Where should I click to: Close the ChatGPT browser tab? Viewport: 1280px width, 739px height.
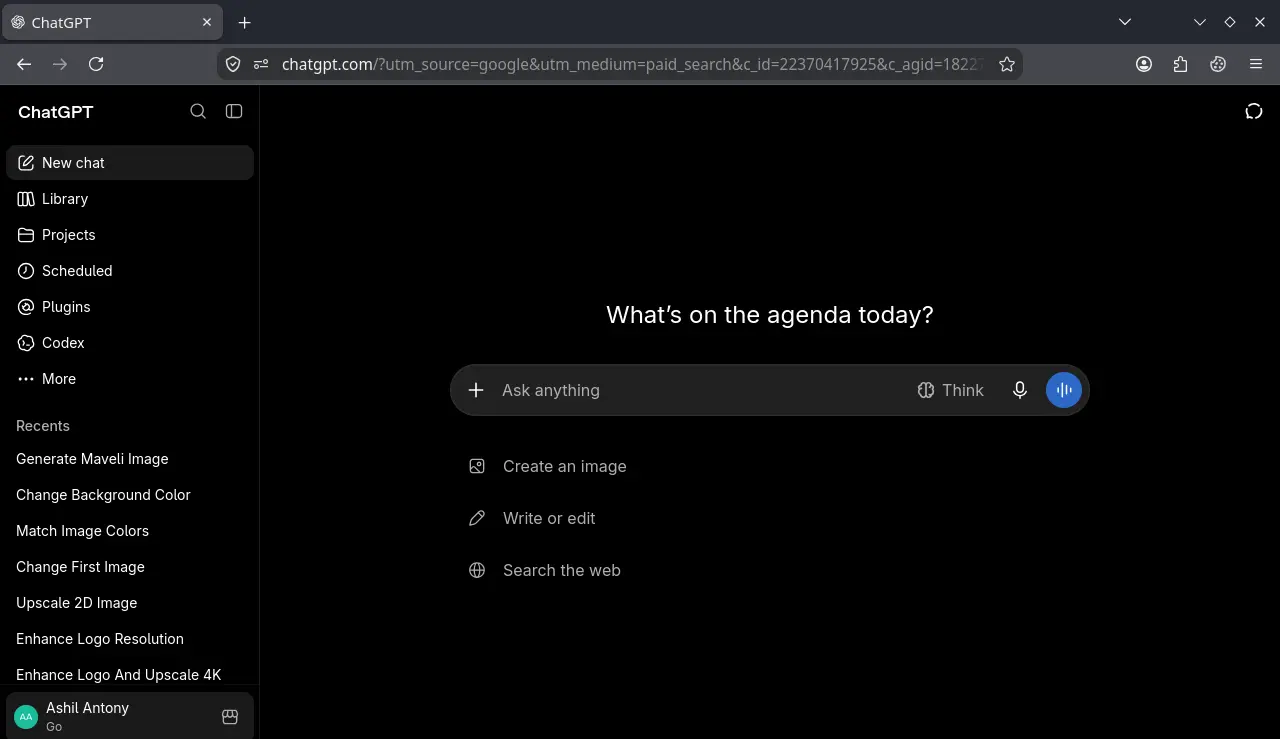coord(207,22)
